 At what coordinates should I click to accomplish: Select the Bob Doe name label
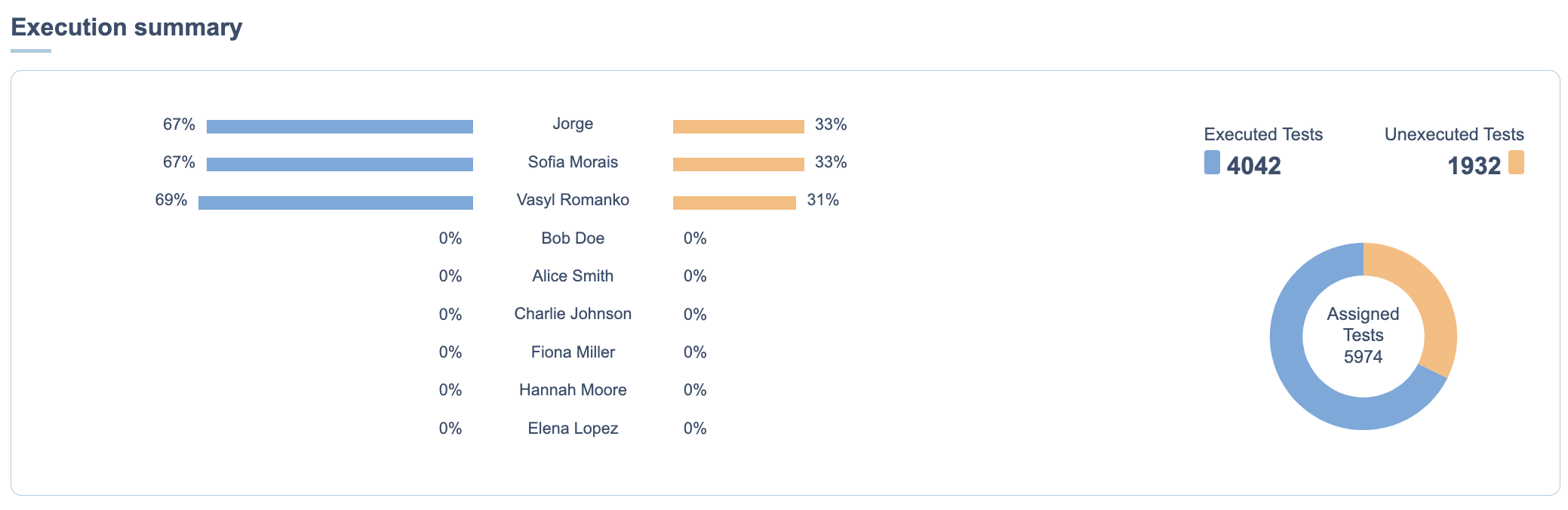point(573,238)
